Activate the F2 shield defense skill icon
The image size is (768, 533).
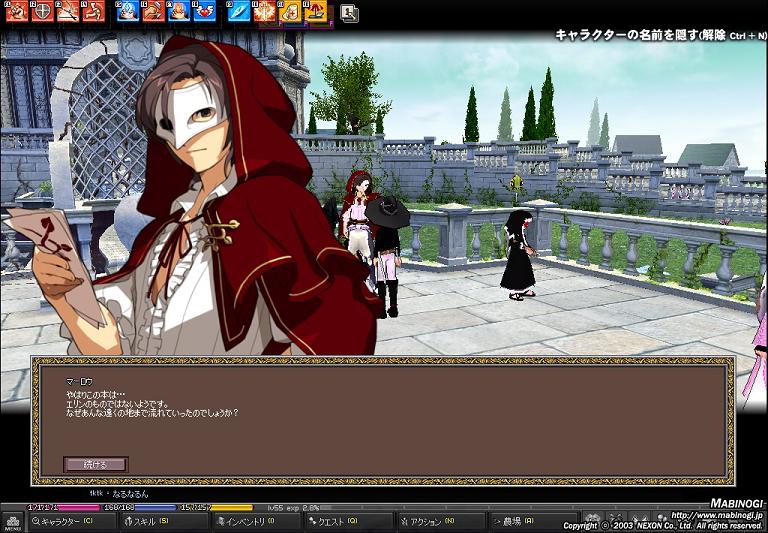click(43, 11)
